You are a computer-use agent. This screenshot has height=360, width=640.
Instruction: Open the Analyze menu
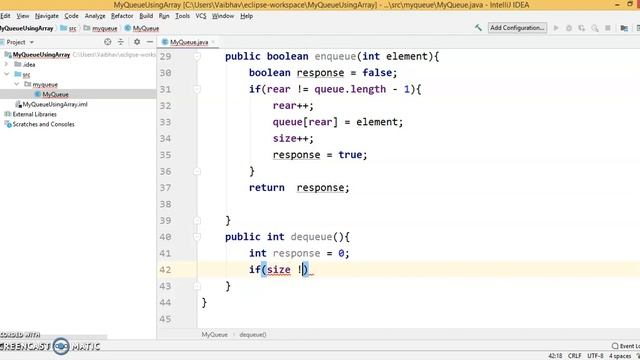(95, 16)
